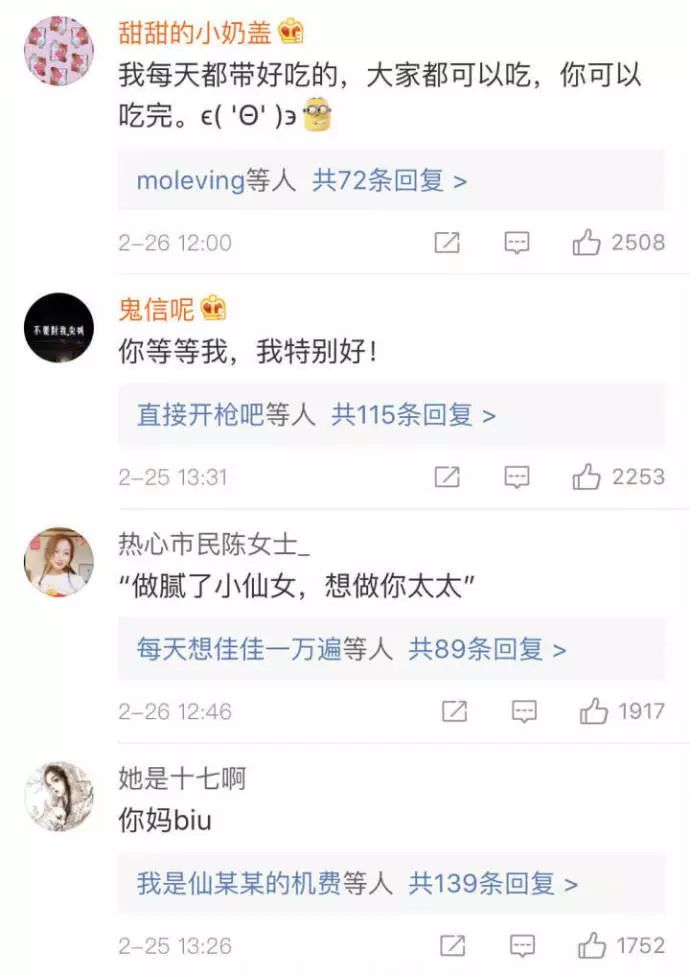This screenshot has width=690, height=975.
Task: Like the 热心市民陈女士_ comment with 1917 likes
Action: 594,711
